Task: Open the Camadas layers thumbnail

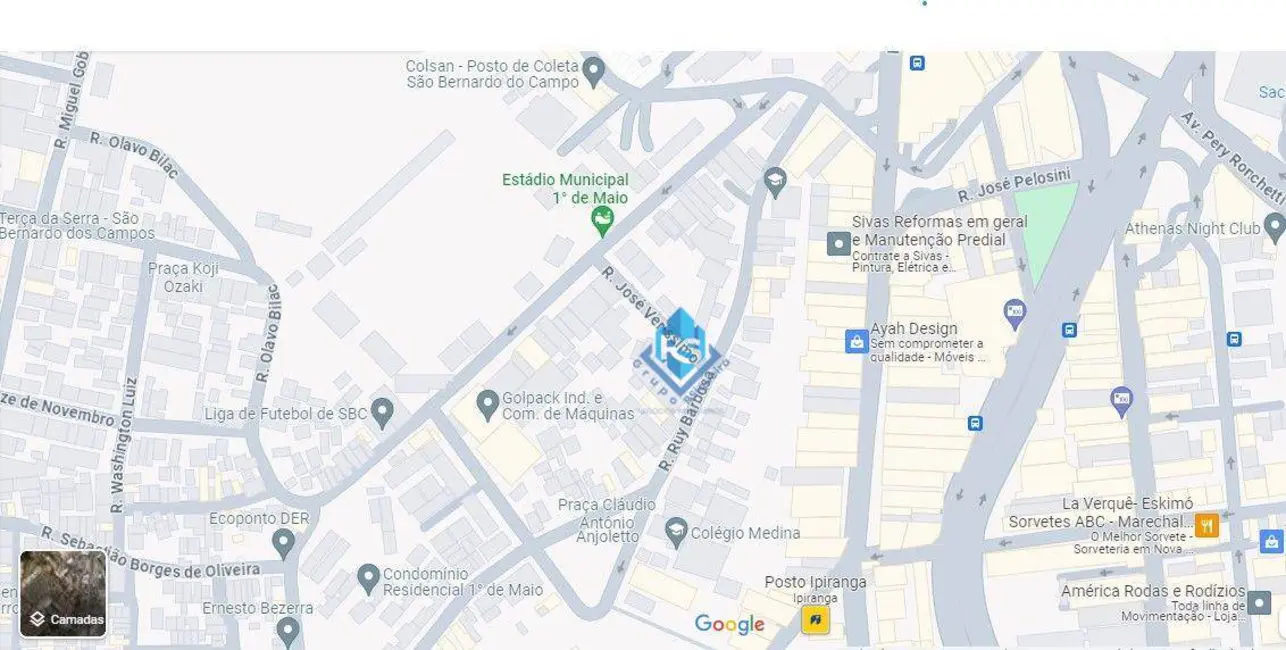Action: (x=63, y=594)
